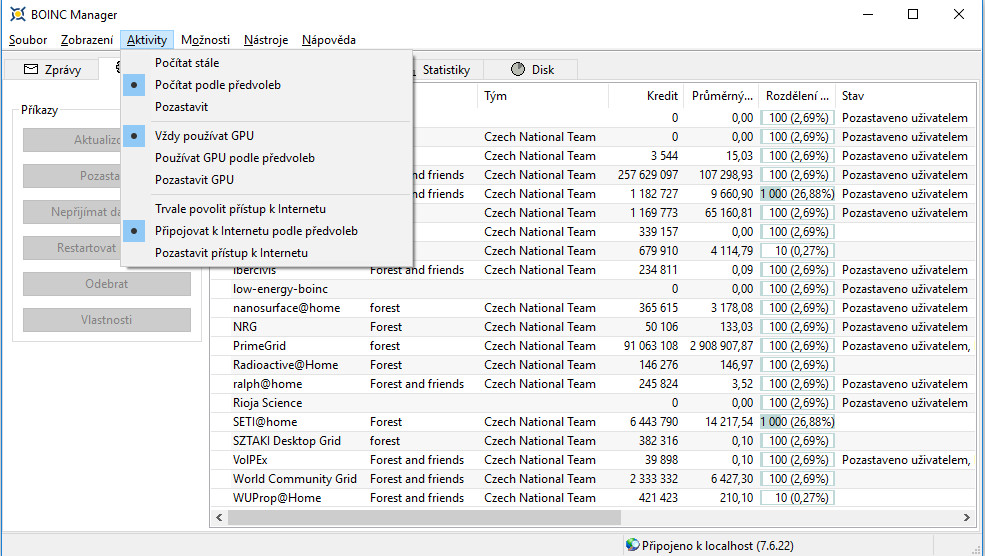Click the horizontal scrollbar right arrow
This screenshot has width=985, height=556.
pyautogui.click(x=966, y=518)
